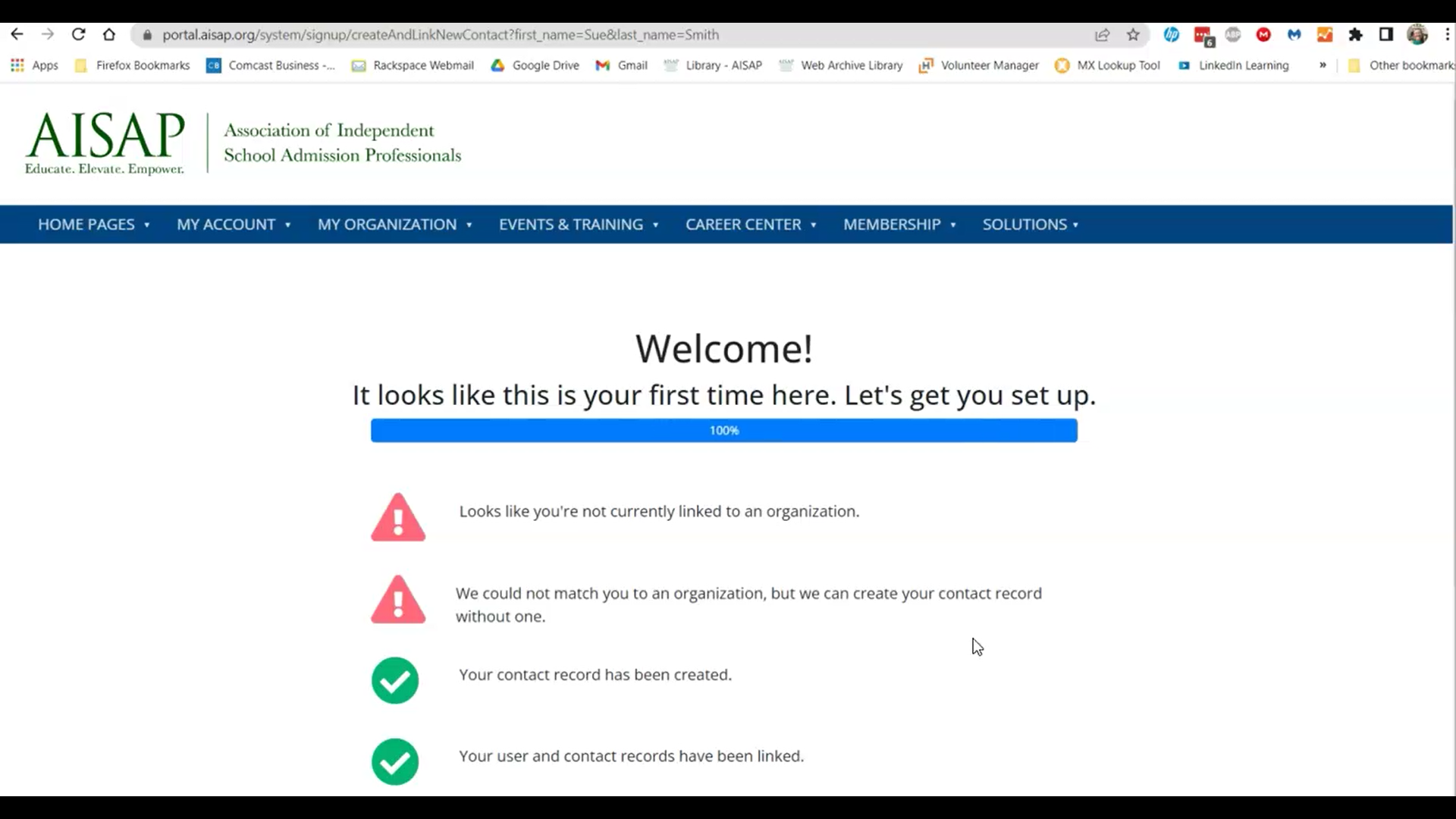1456x819 pixels.
Task: Click the HP extension icon
Action: coord(1172,35)
